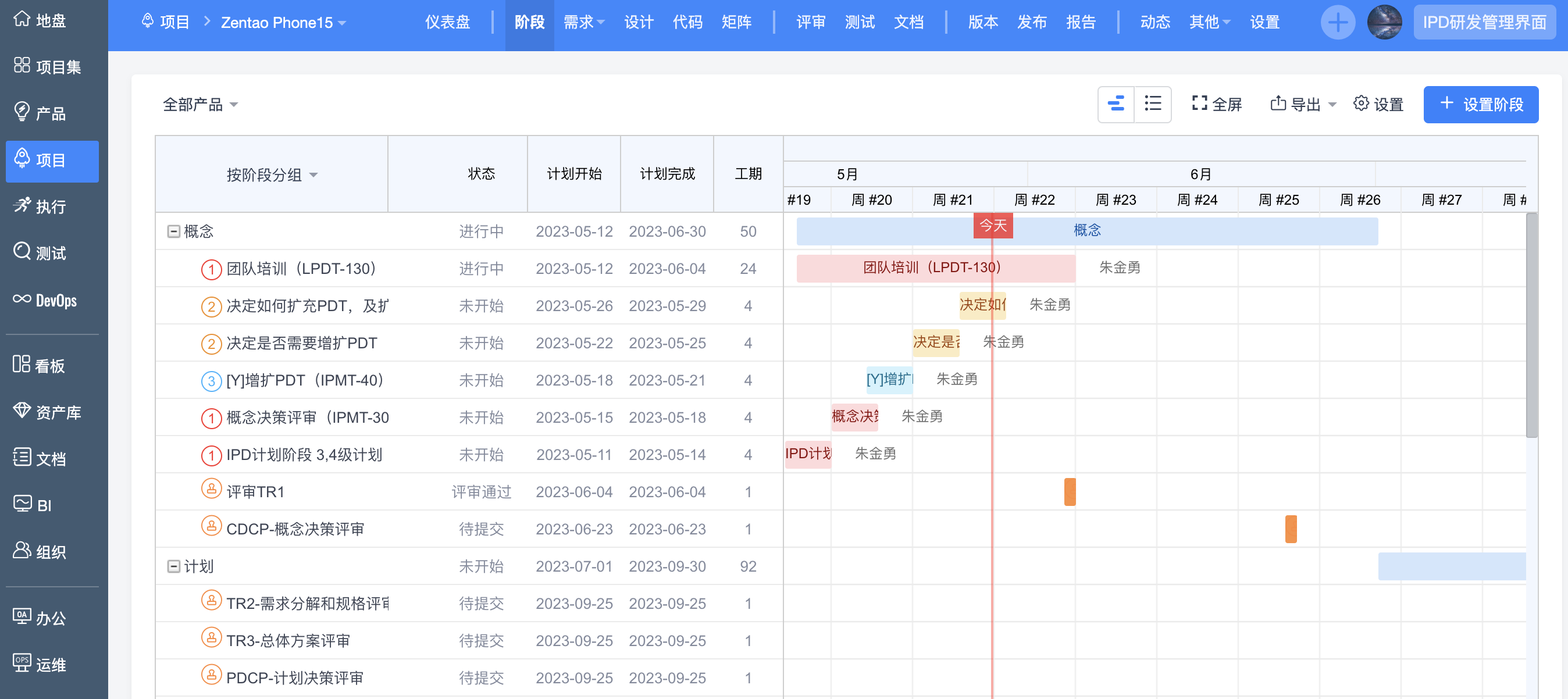Image resolution: width=1568 pixels, height=699 pixels.
Task: Collapse the 计划 stage group
Action: [173, 566]
